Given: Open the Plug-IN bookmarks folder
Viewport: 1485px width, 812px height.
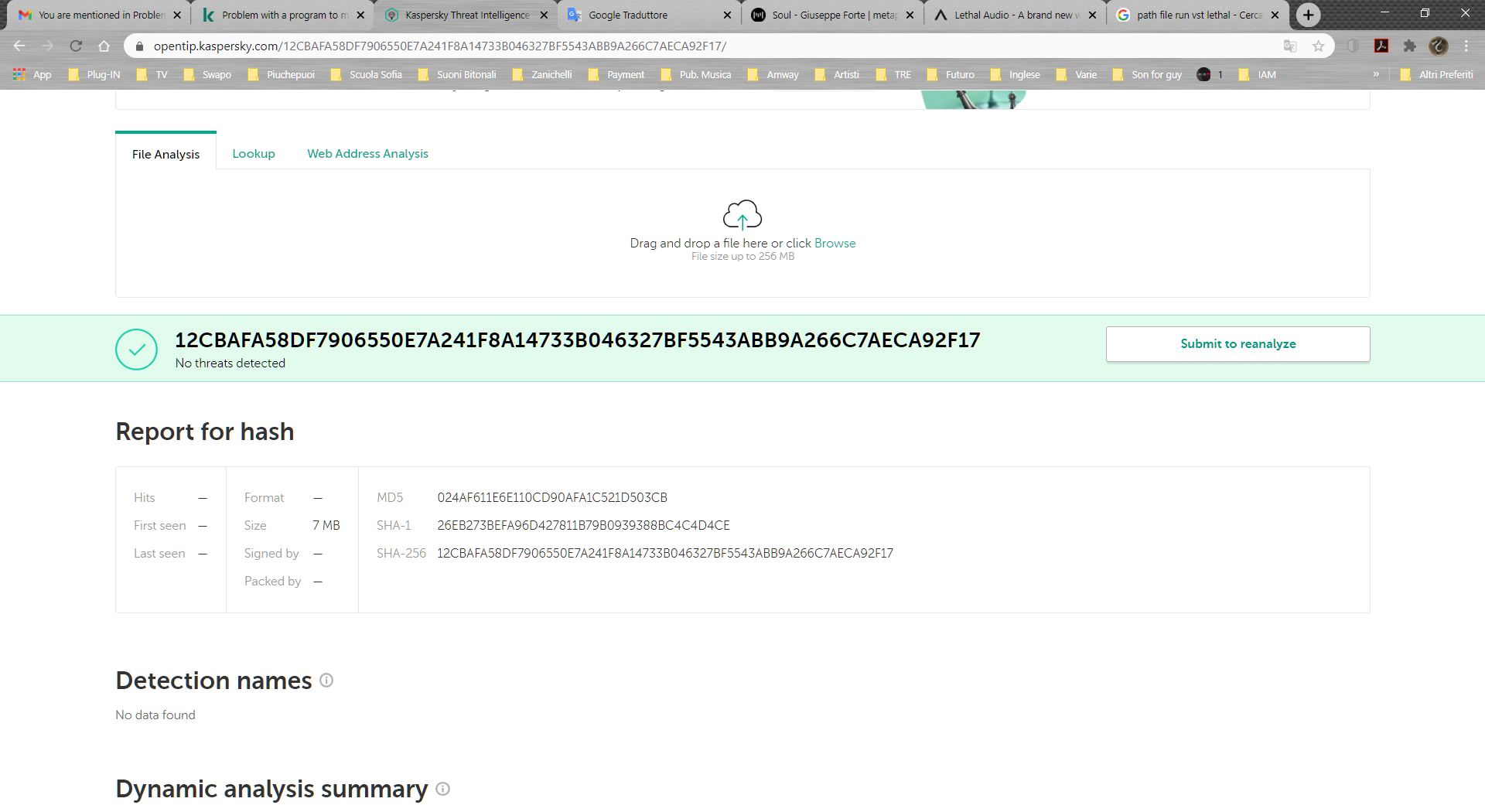Looking at the screenshot, I should (94, 74).
